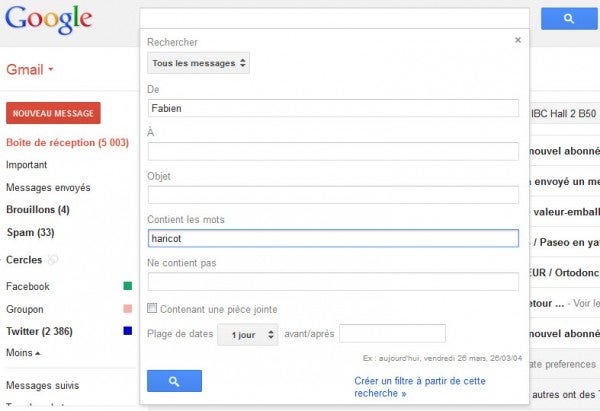Screen dimensions: 600x411
Task: Click the pink Groupon label color square
Action: point(128,308)
